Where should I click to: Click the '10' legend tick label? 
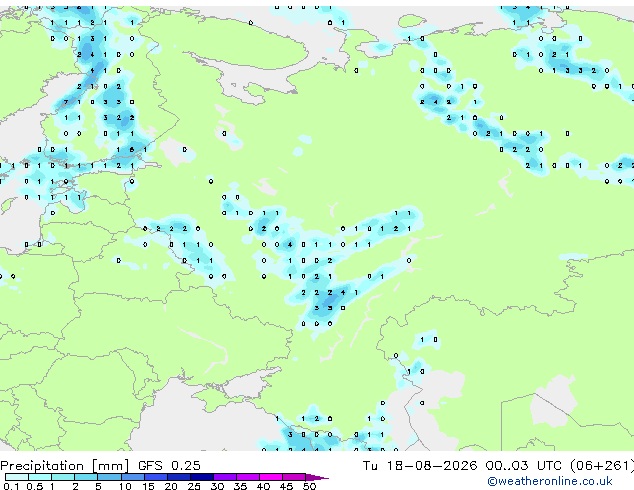point(125,486)
